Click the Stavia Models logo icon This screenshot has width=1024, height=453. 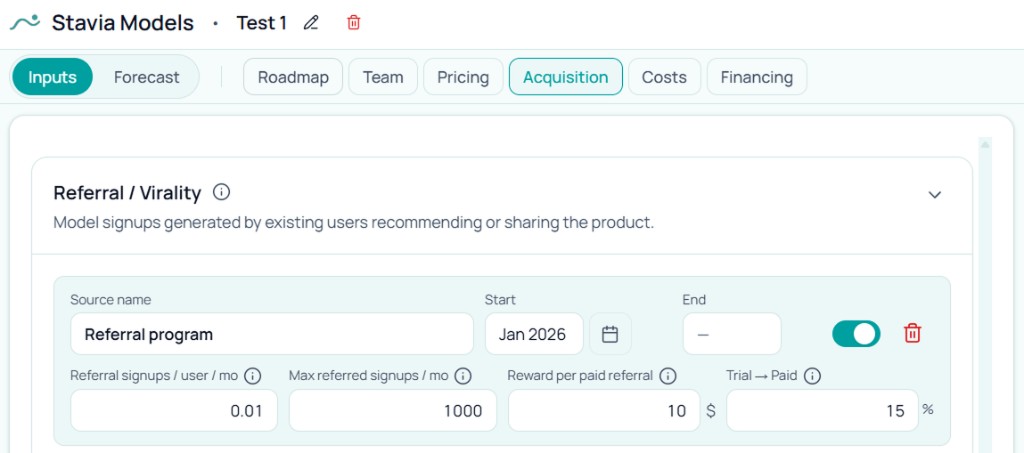(x=25, y=23)
